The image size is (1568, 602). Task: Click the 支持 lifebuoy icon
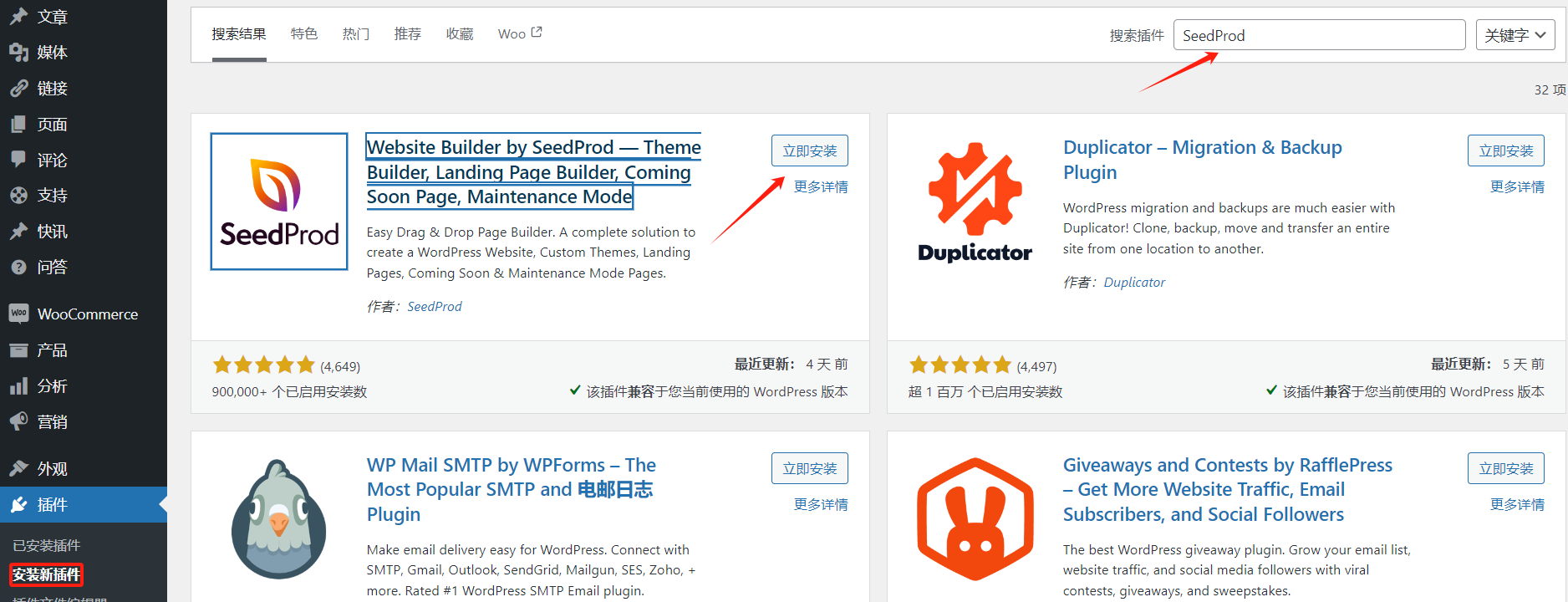19,196
